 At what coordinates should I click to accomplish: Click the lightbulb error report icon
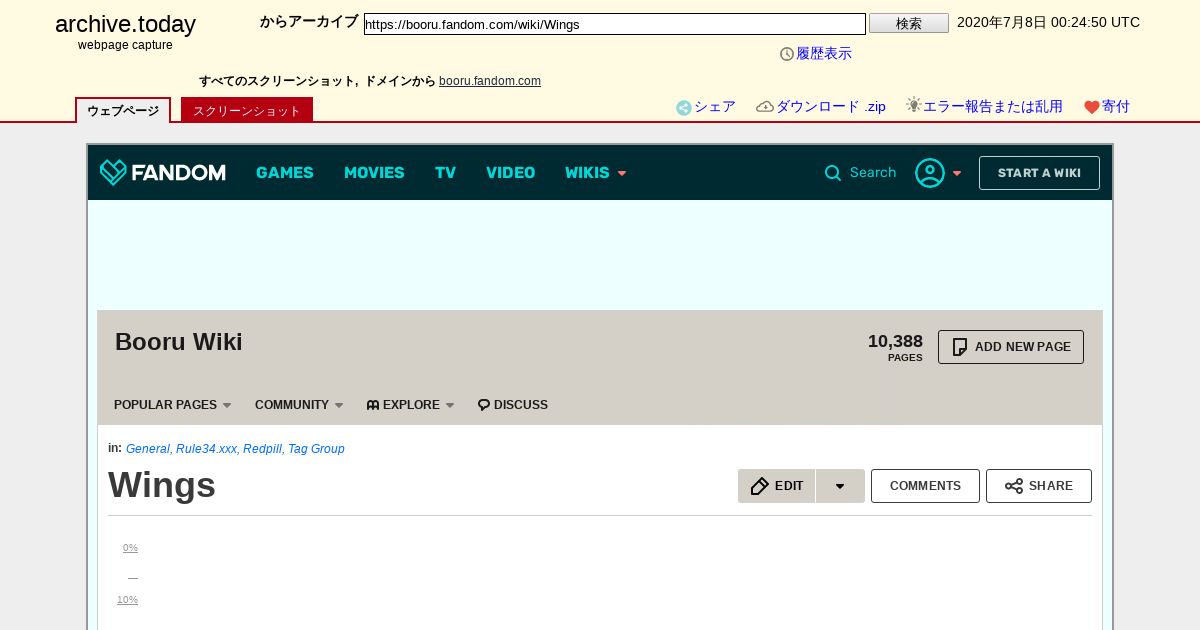[913, 105]
